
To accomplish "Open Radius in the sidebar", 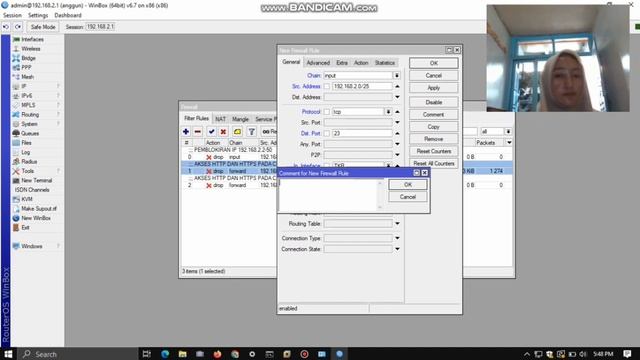I will 29,162.
